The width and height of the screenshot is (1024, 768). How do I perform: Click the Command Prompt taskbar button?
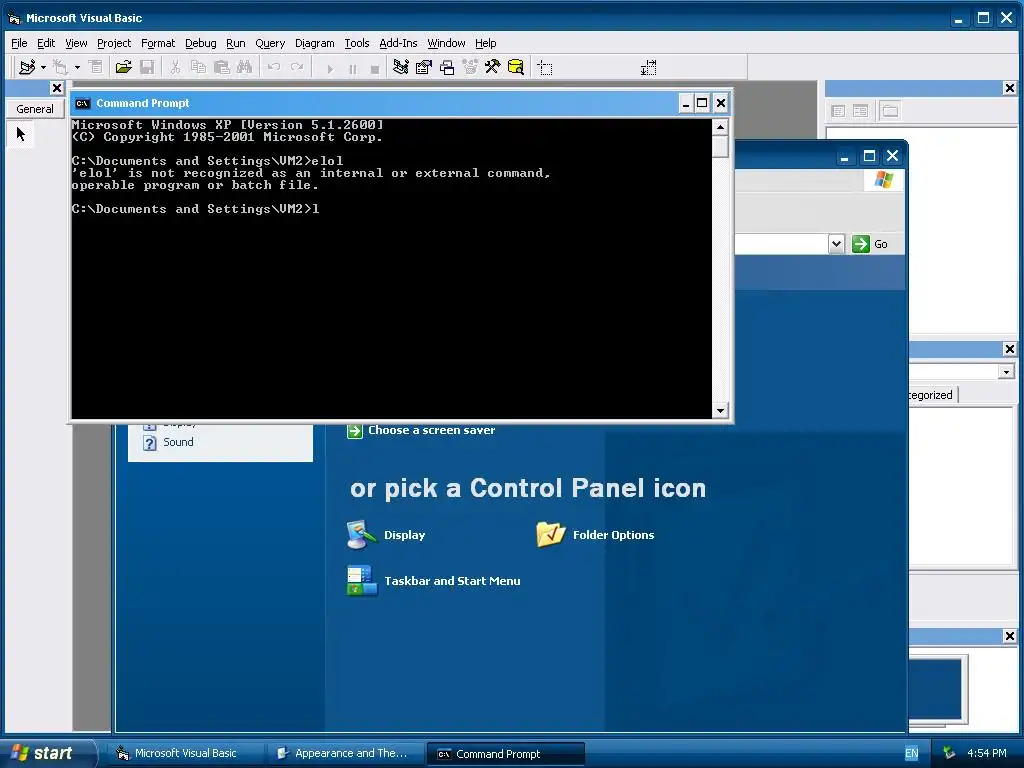click(x=505, y=754)
